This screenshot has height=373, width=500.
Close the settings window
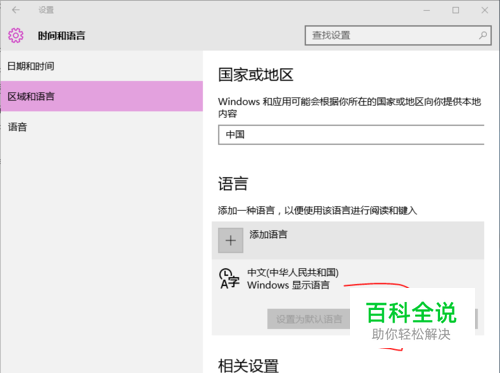point(485,10)
